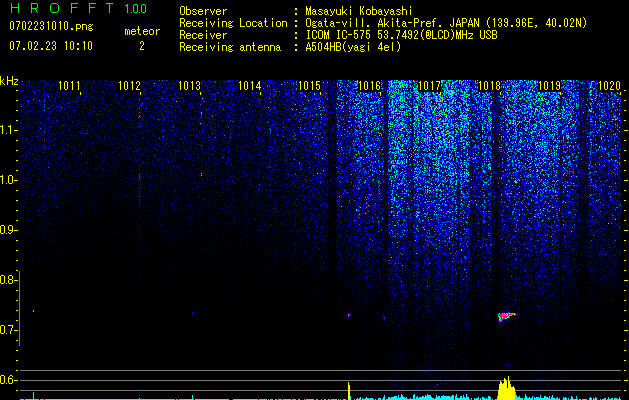Click time marker 1016
Viewport: 629px width, 400px height.
click(369, 86)
